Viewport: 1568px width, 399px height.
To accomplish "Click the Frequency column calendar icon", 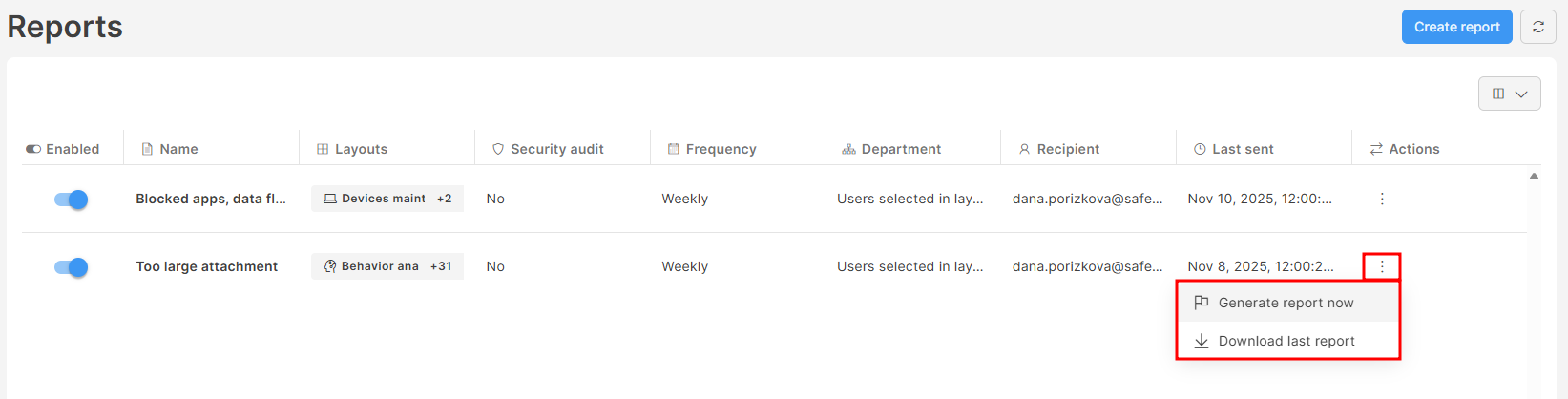I will 674,149.
